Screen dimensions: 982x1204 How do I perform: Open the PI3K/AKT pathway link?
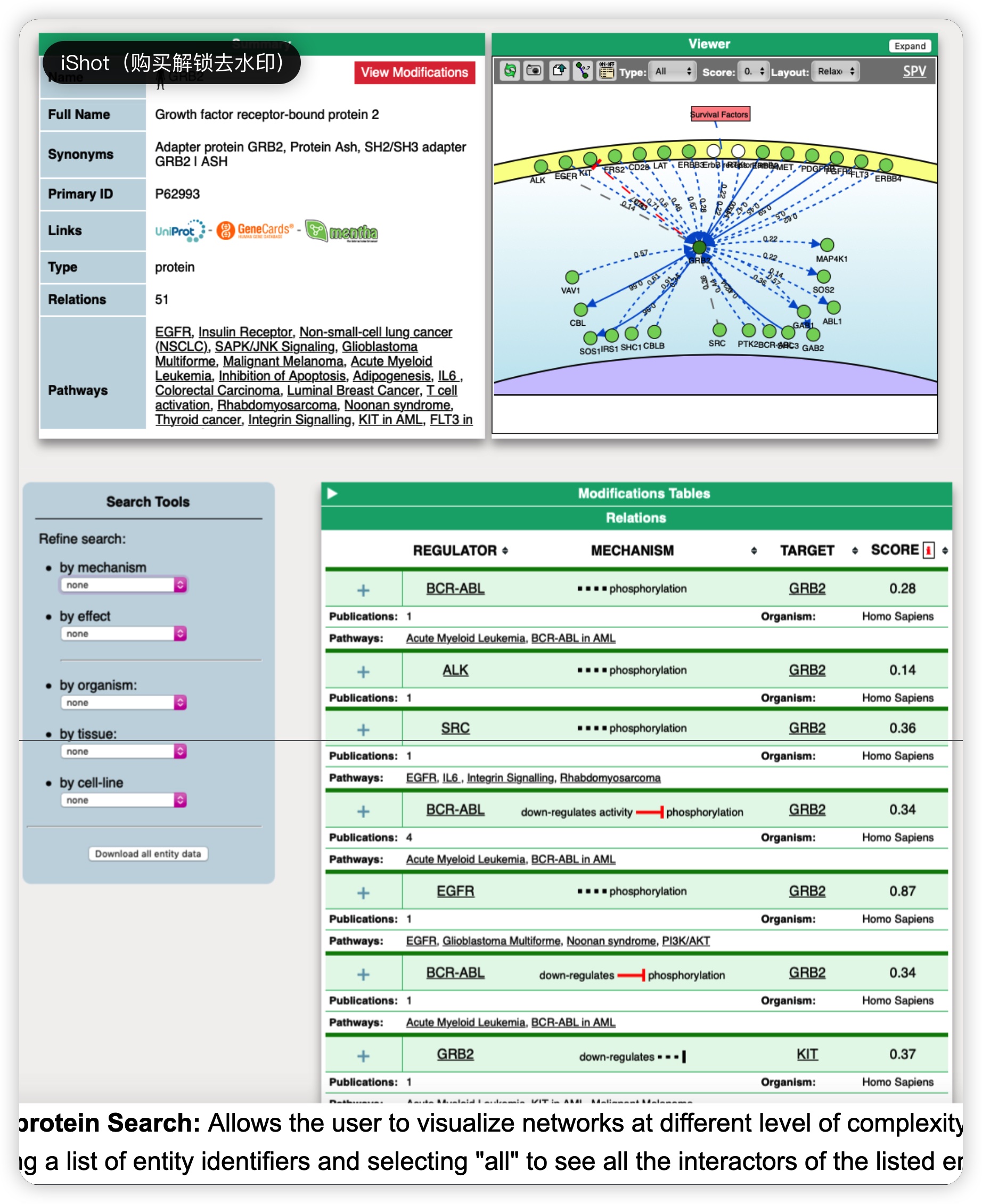[685, 941]
